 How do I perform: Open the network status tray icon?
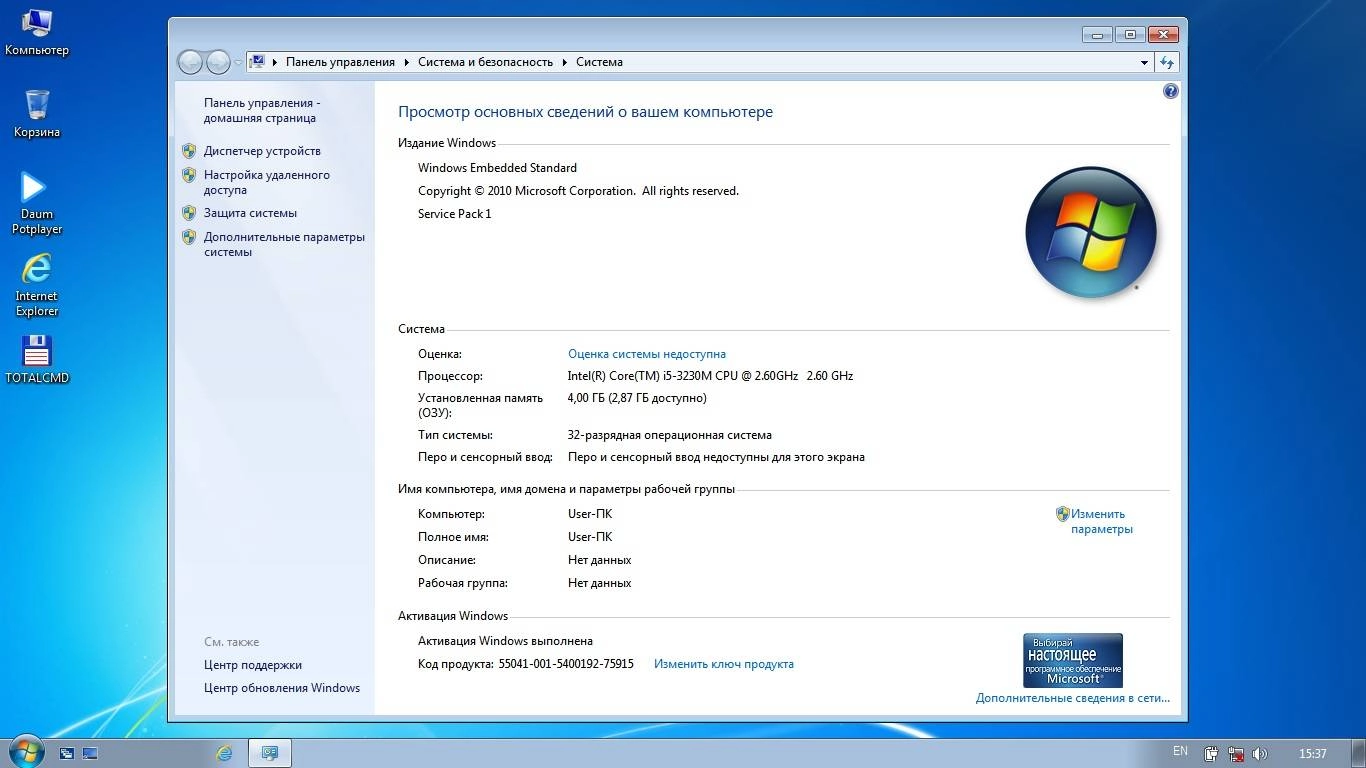tap(1236, 753)
